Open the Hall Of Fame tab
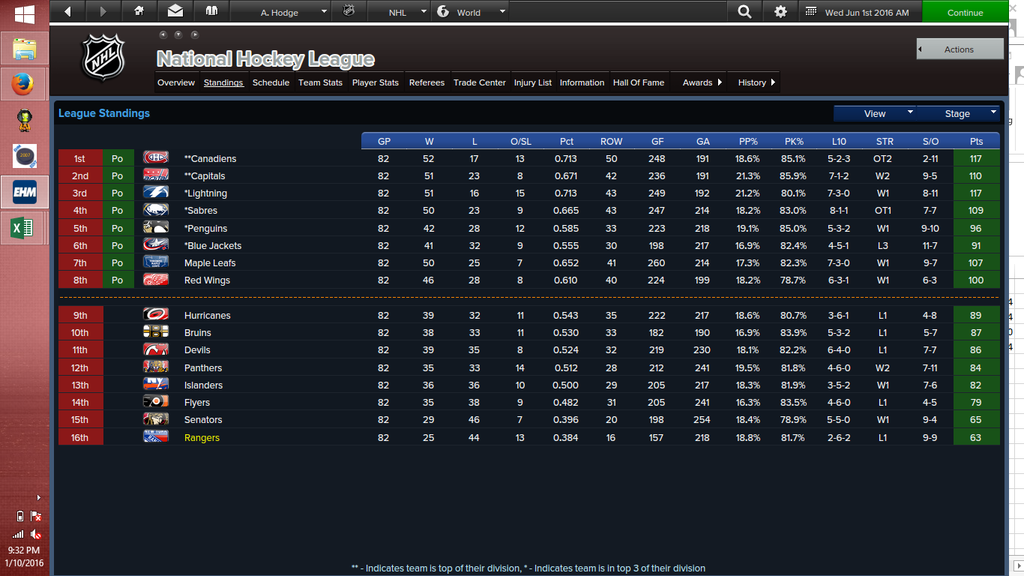 point(638,82)
